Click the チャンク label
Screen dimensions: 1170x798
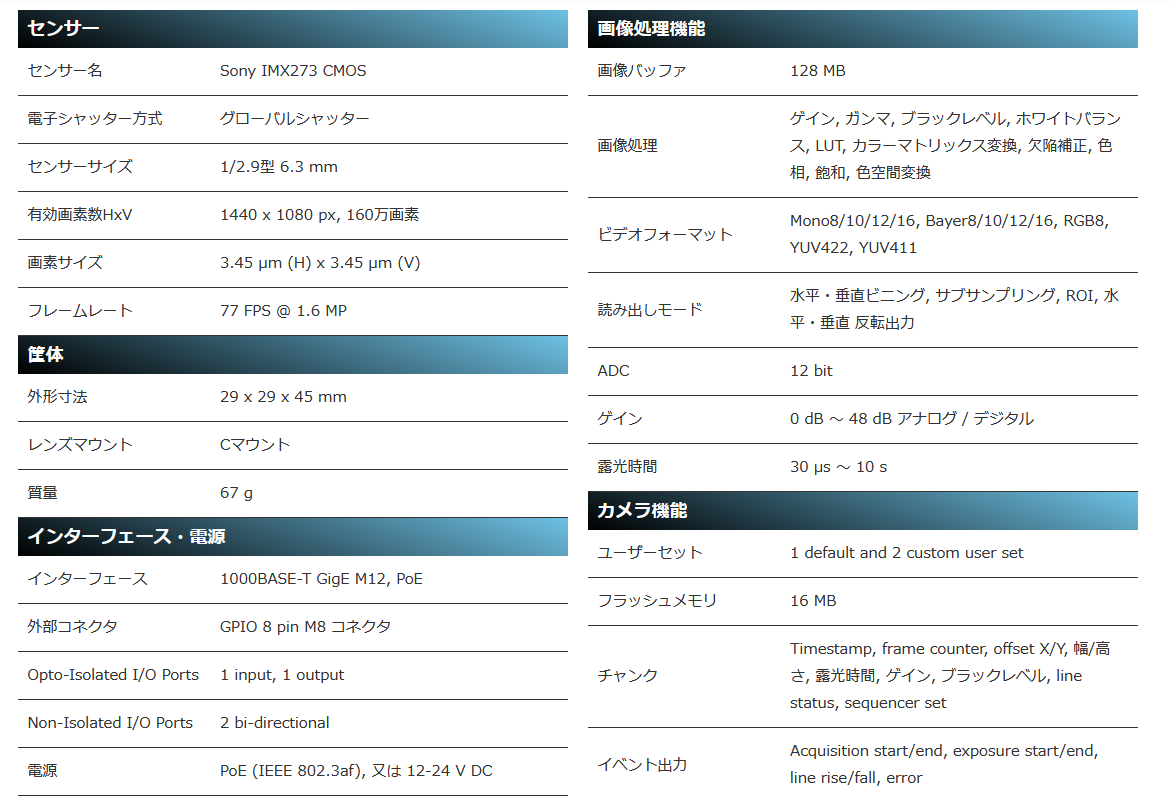(627, 676)
